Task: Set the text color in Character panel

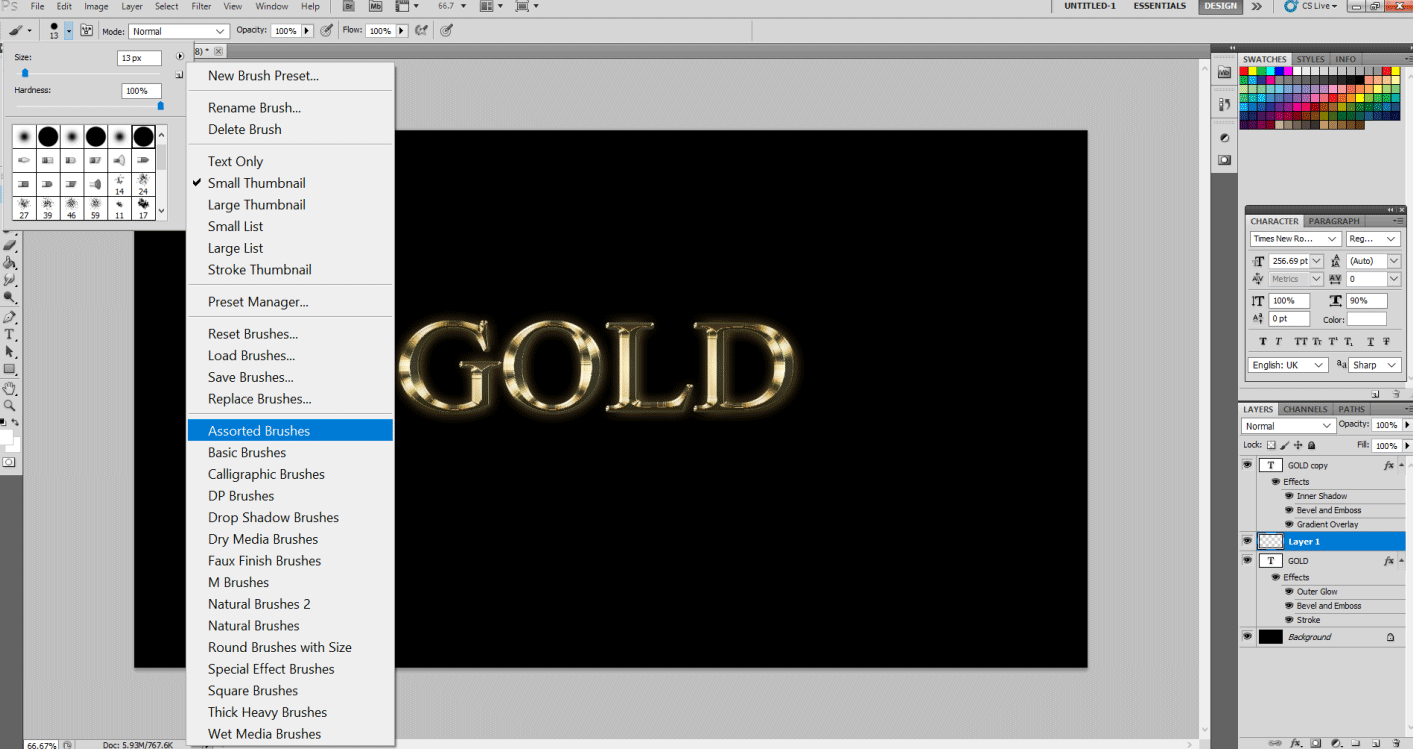Action: click(x=1366, y=318)
